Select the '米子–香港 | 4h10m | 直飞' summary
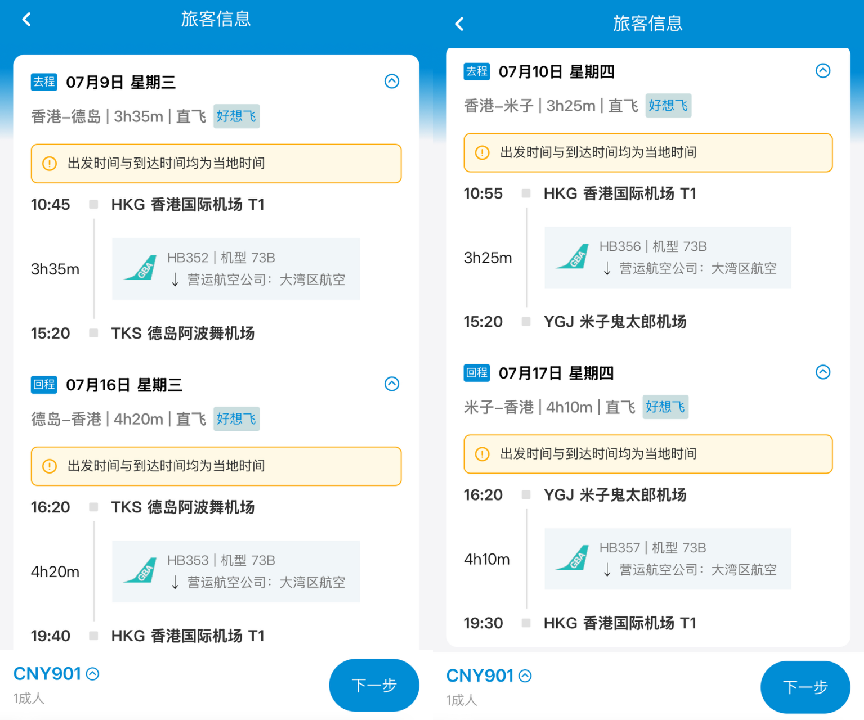The image size is (864, 720). click(549, 407)
